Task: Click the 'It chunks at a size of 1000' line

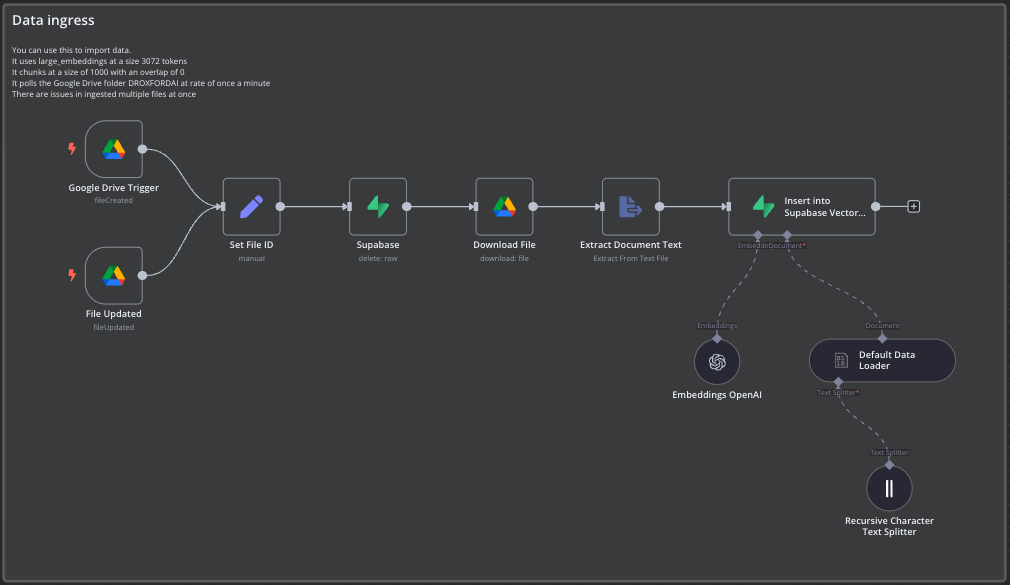Action: (98, 72)
